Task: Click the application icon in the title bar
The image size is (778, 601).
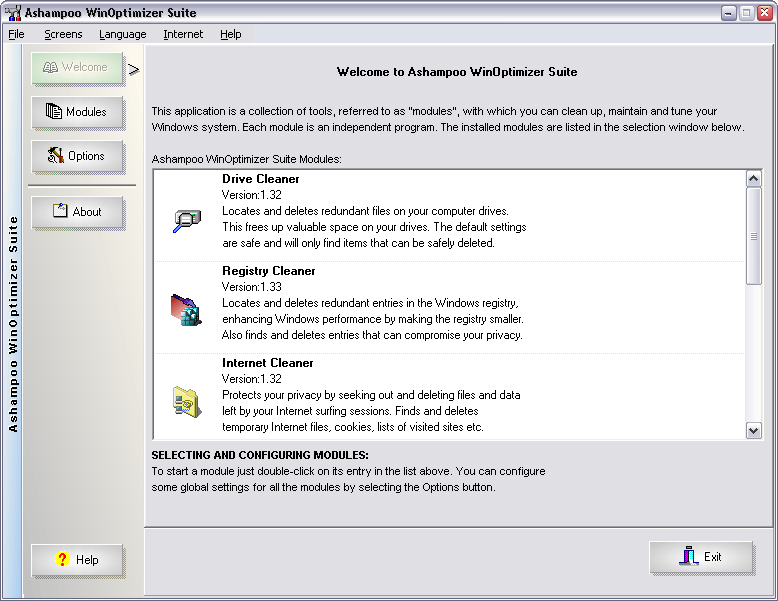Action: (13, 12)
